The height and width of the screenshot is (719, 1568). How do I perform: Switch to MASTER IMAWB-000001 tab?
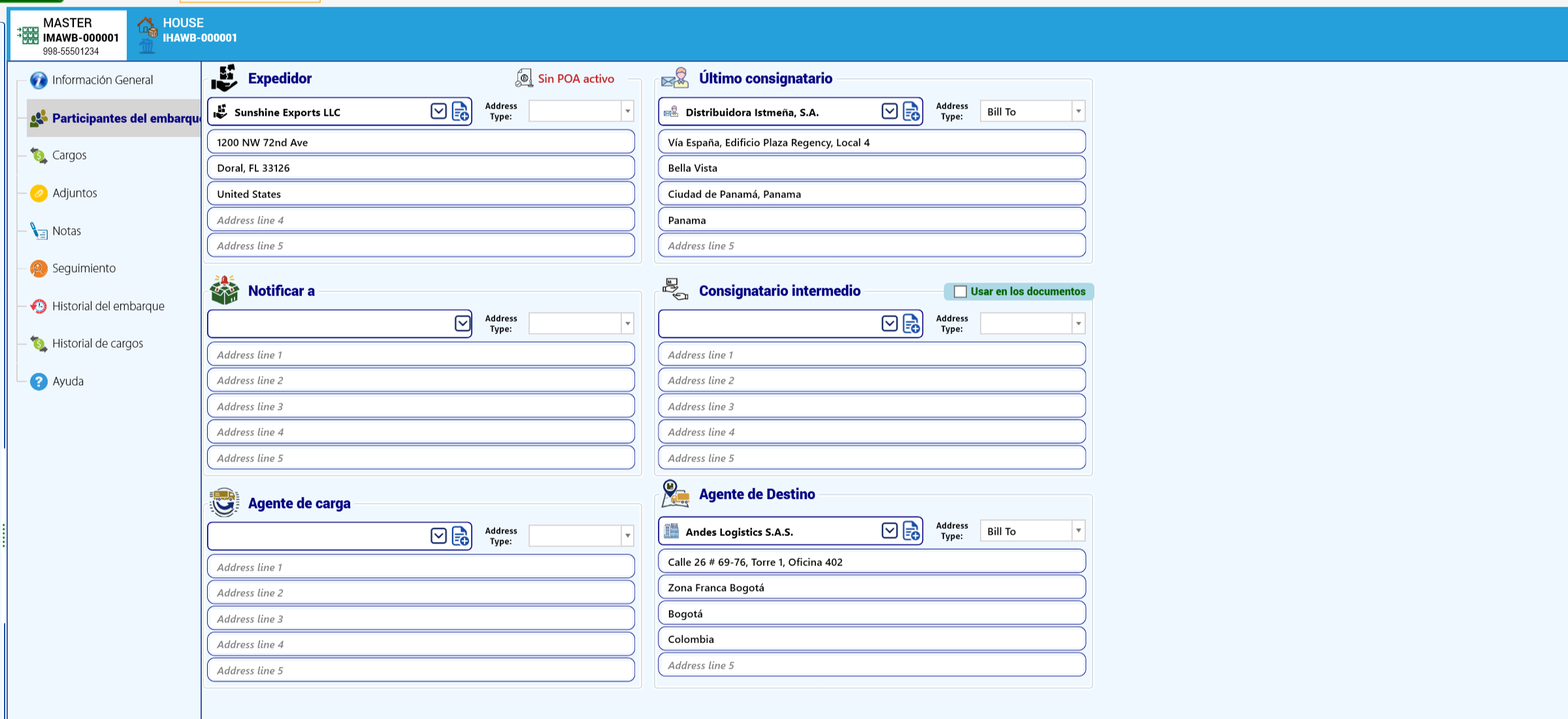point(68,36)
